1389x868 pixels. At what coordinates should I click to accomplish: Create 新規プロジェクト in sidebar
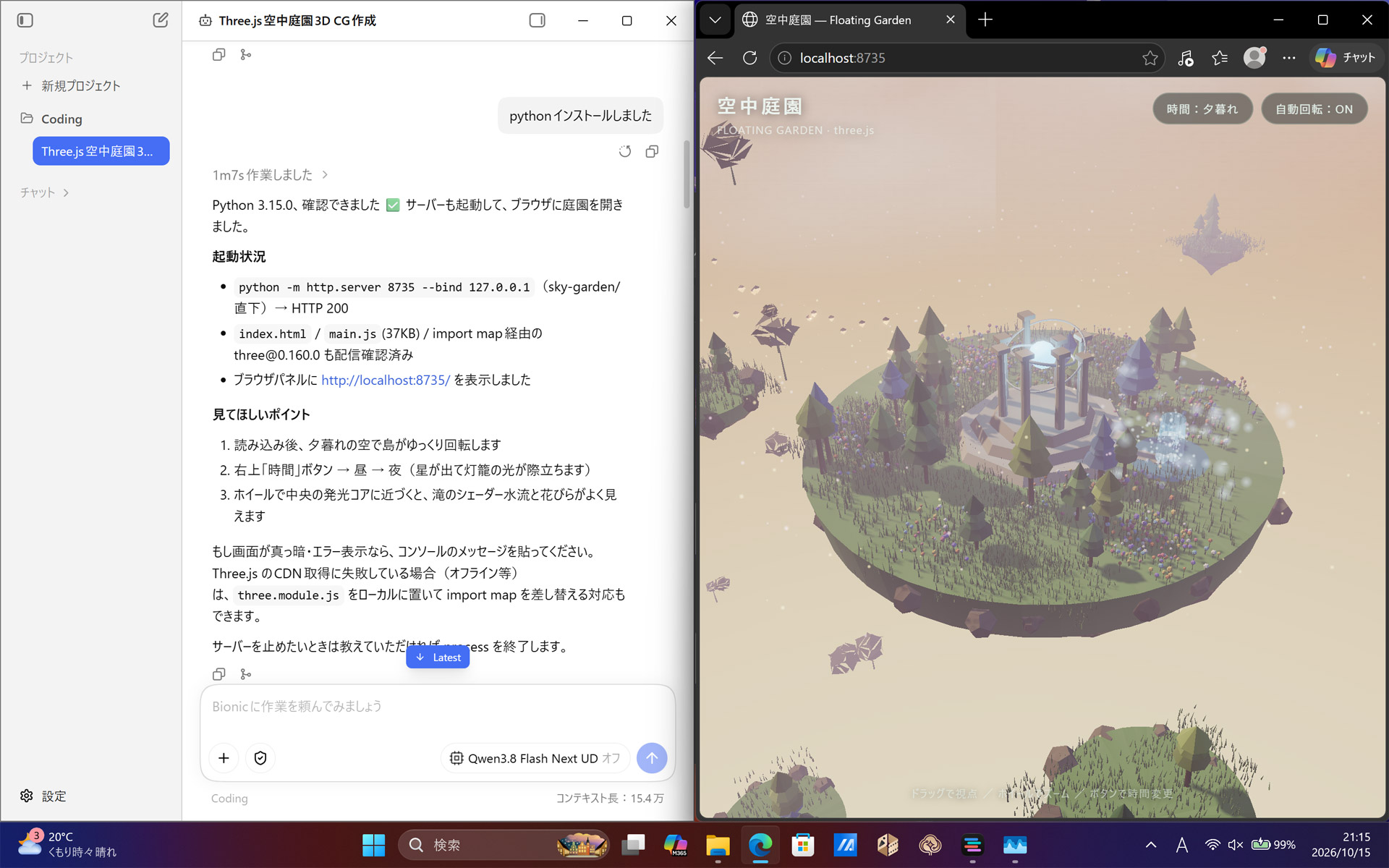[x=71, y=85]
